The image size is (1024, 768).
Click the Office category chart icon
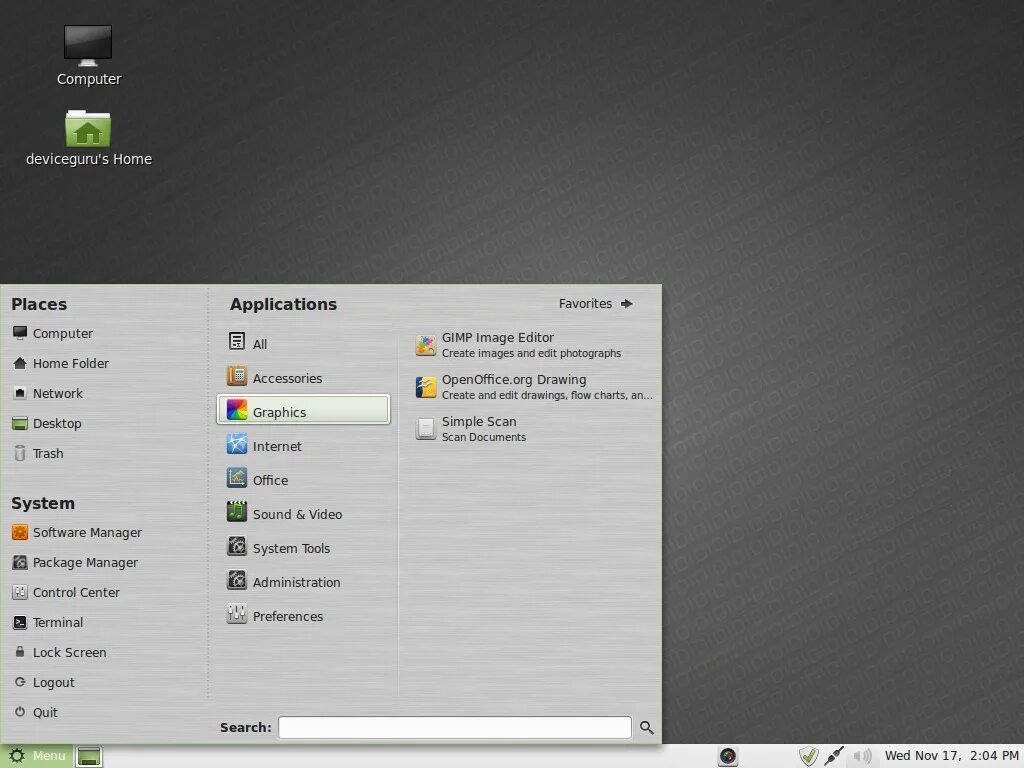[236, 478]
